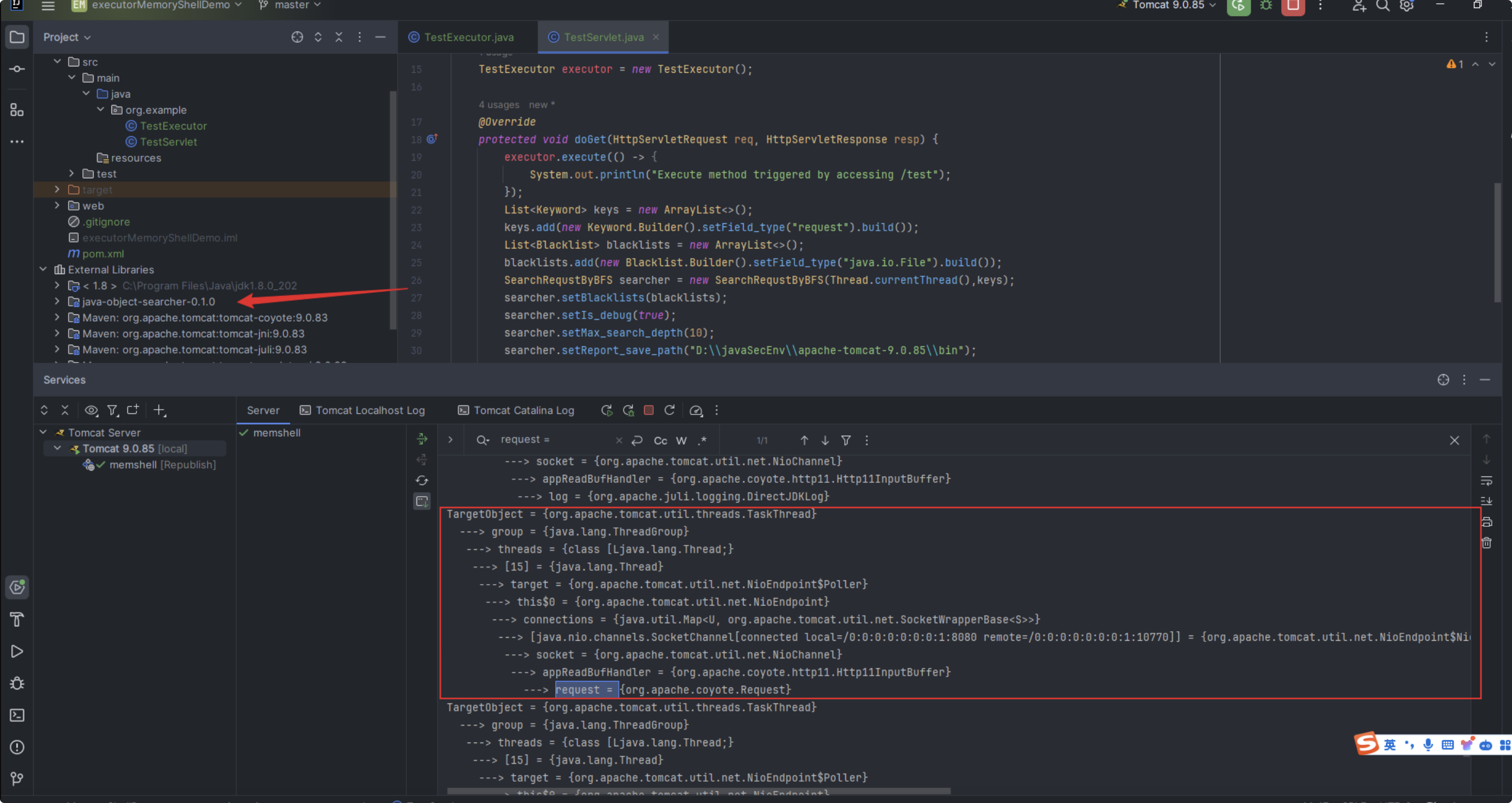Toggle soft-wrap in console
The height and width of the screenshot is (803, 1512).
tap(1486, 481)
